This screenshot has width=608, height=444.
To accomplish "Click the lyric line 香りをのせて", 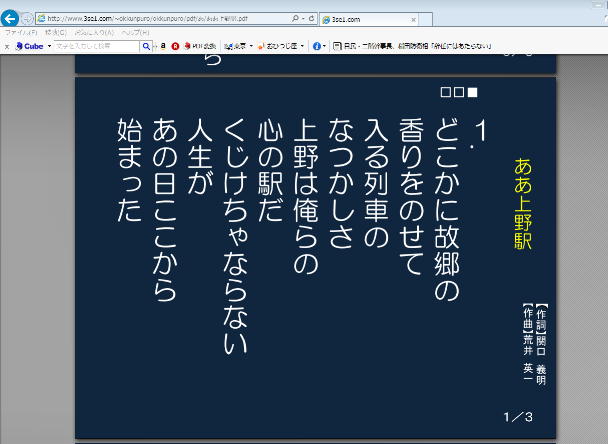I will tap(411, 197).
